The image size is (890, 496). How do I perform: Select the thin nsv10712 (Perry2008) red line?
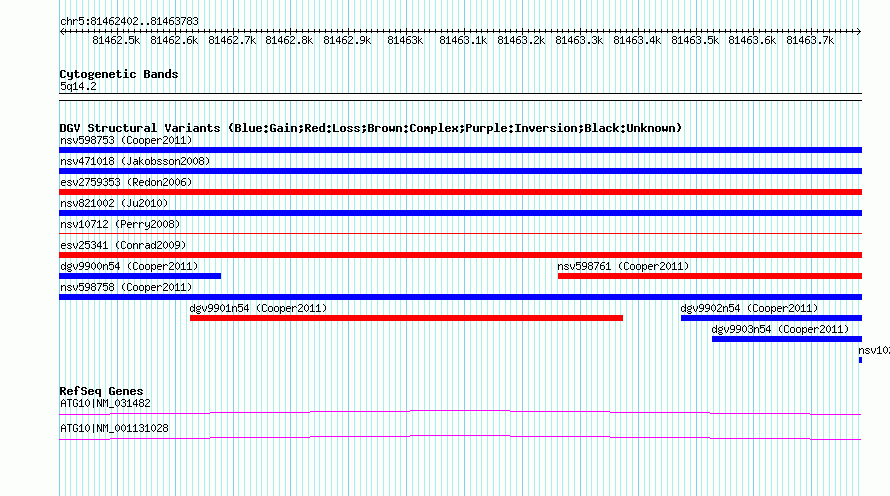460,233
